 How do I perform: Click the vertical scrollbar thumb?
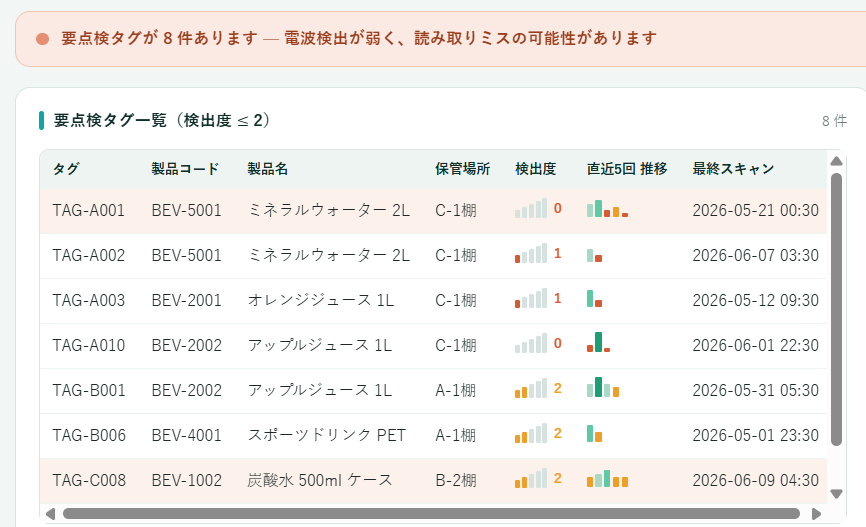[x=836, y=309]
